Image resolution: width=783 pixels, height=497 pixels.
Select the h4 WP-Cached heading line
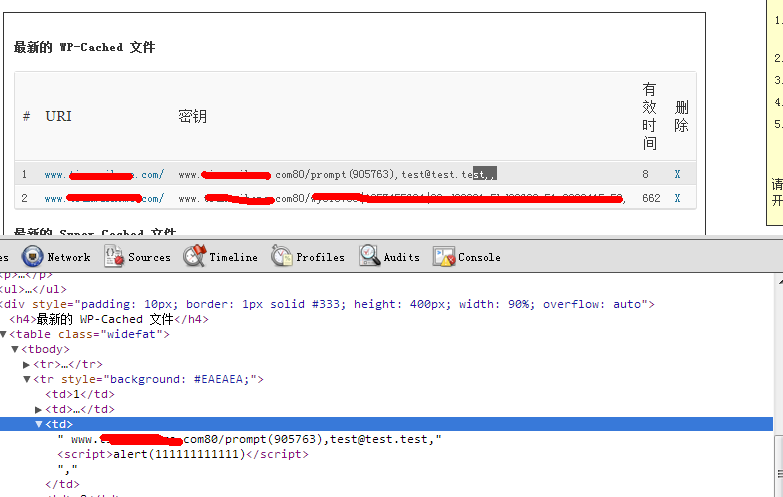point(109,319)
